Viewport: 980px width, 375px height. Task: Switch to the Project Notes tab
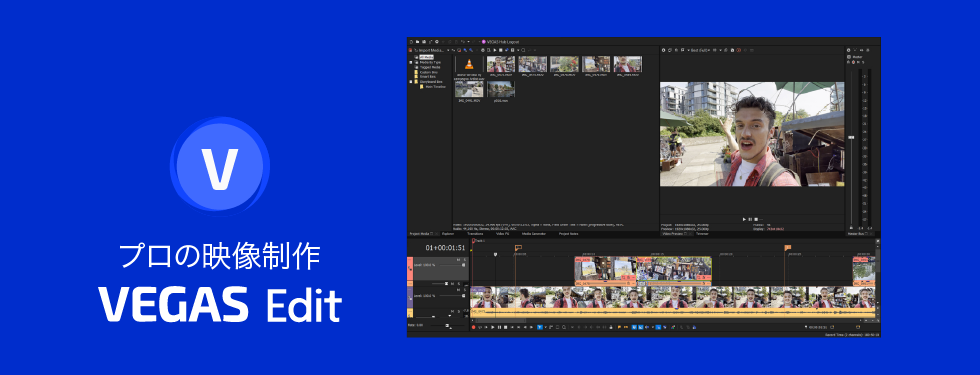568,234
